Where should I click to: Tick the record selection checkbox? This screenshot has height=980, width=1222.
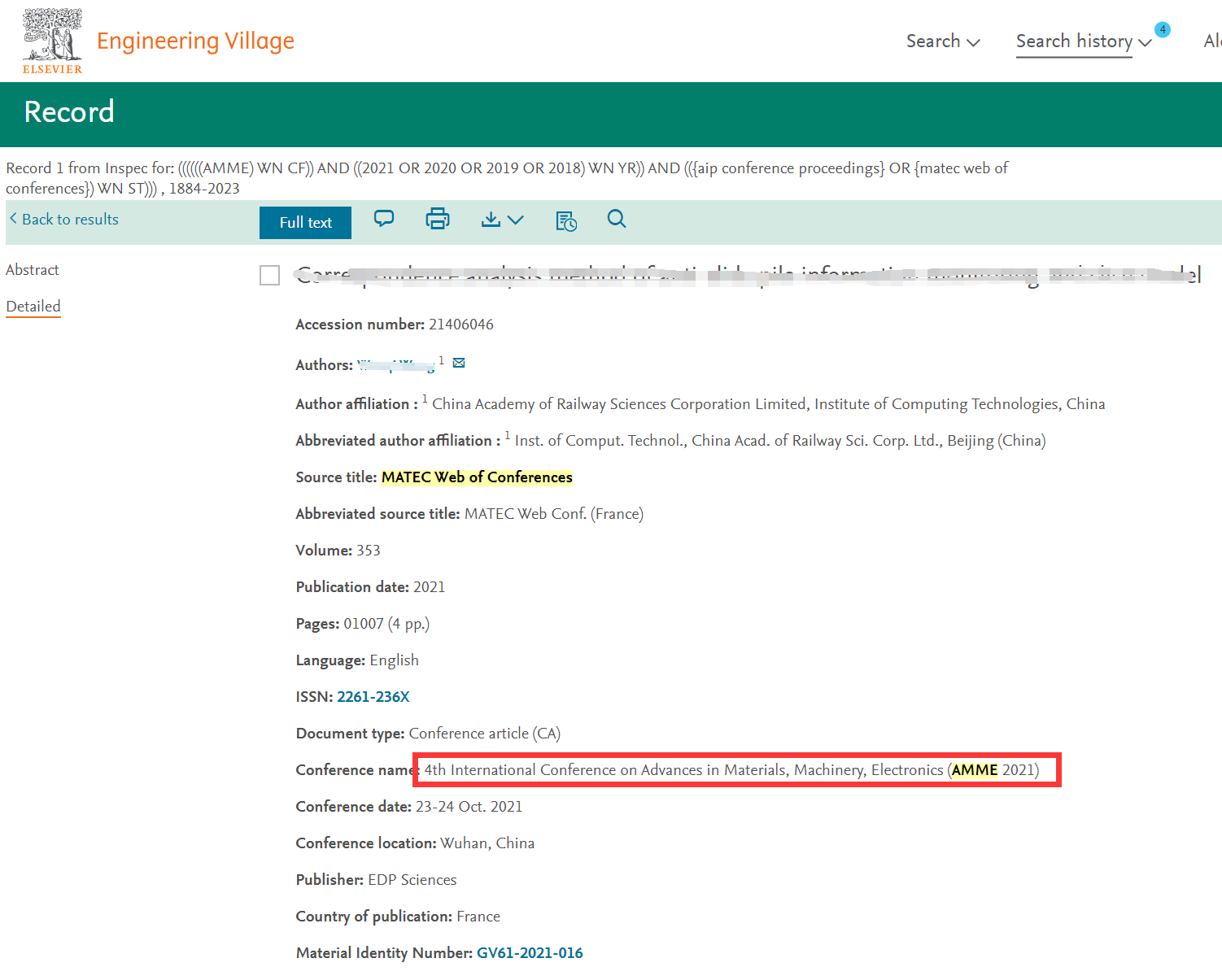point(269,276)
